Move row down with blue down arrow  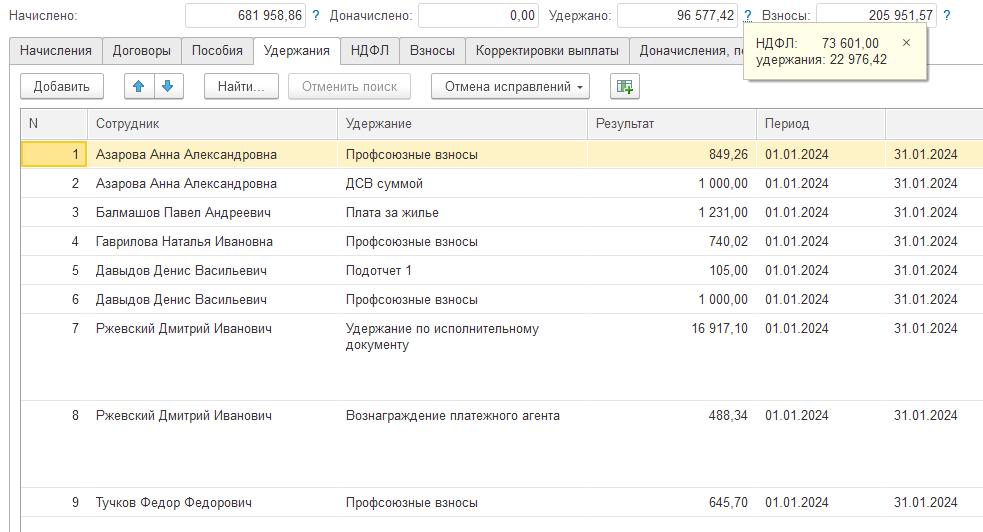click(x=168, y=86)
